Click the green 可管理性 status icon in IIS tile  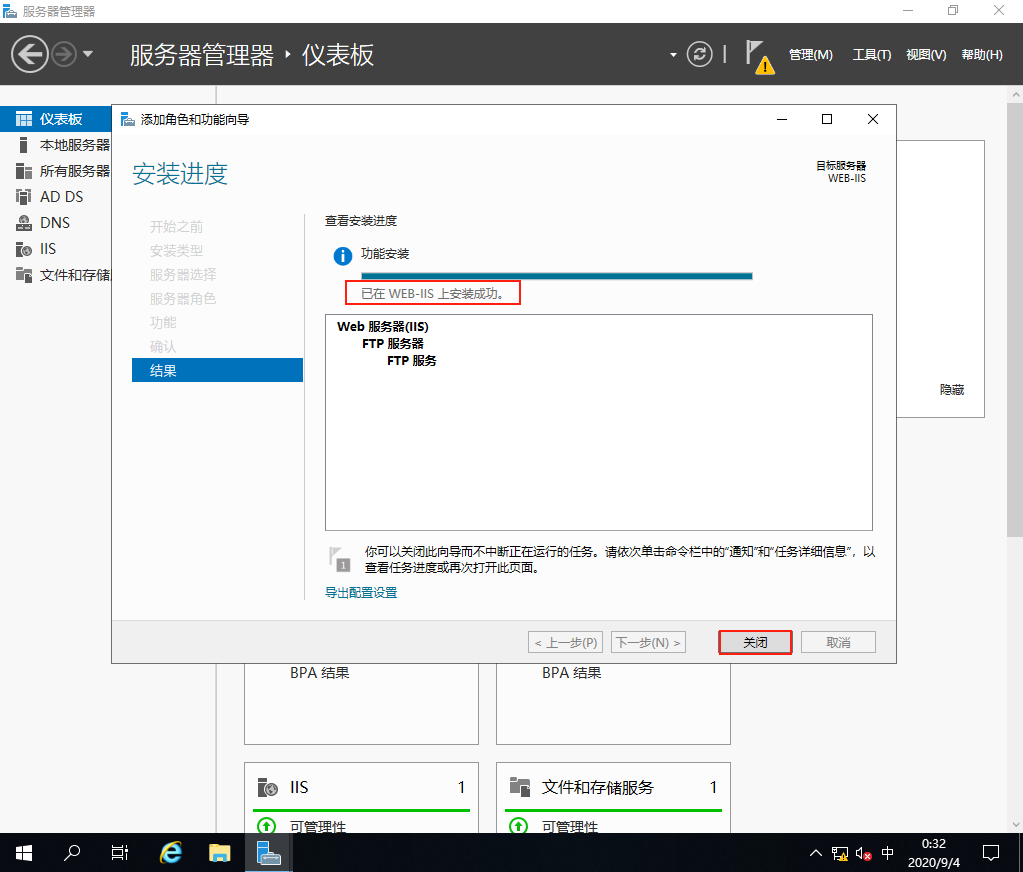point(266,826)
